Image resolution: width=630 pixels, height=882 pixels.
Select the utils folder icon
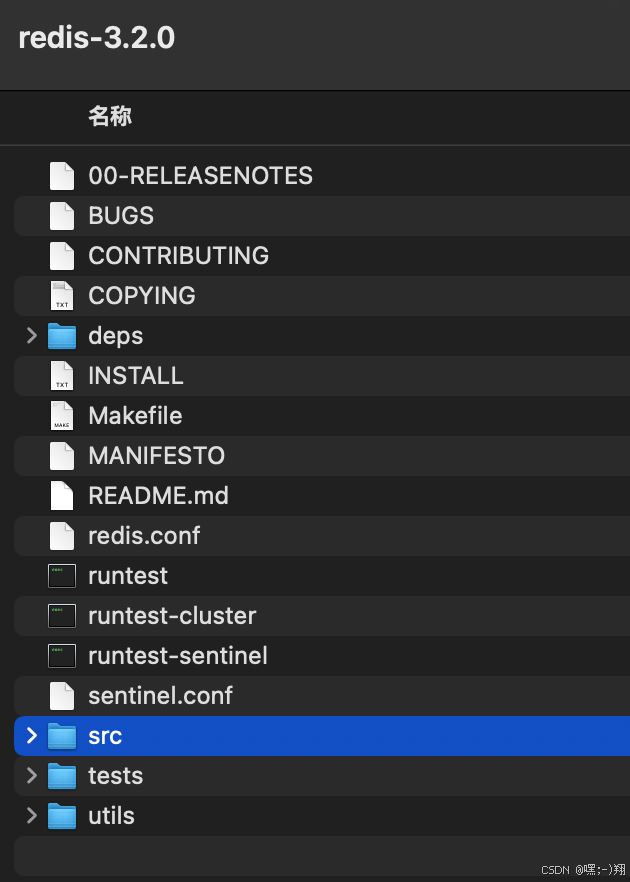coord(61,816)
